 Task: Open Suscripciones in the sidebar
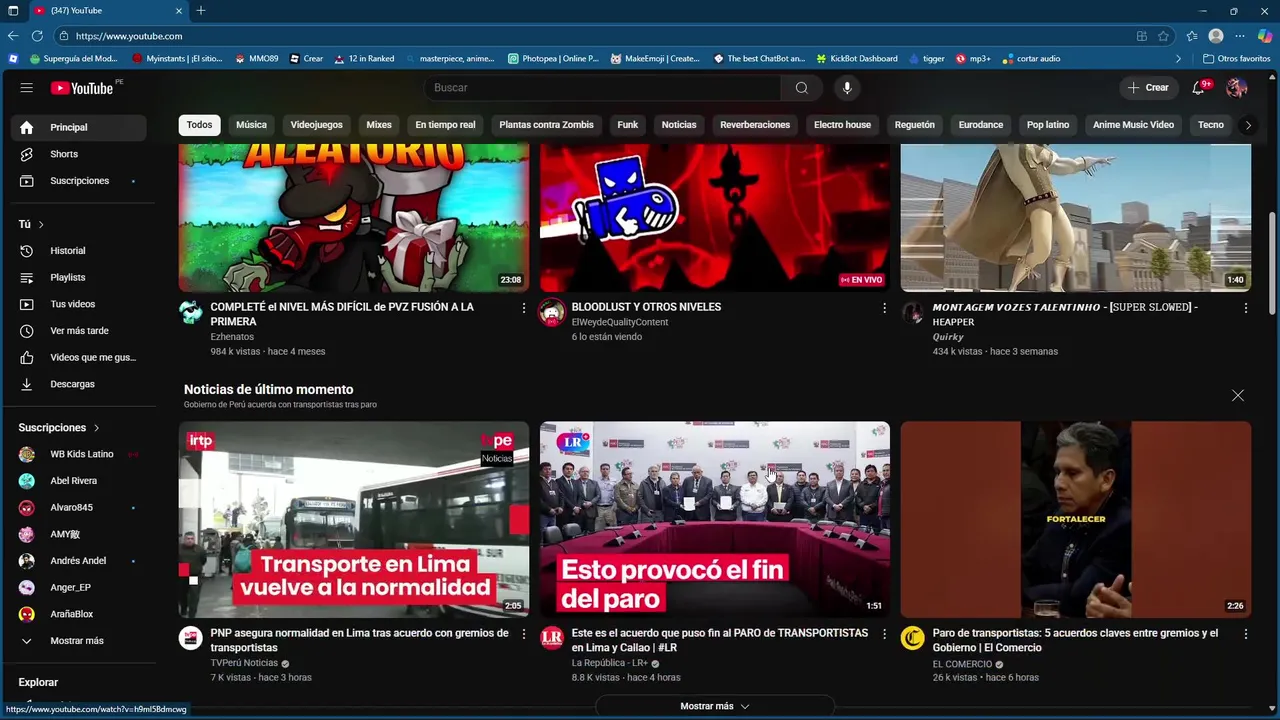[x=78, y=181]
